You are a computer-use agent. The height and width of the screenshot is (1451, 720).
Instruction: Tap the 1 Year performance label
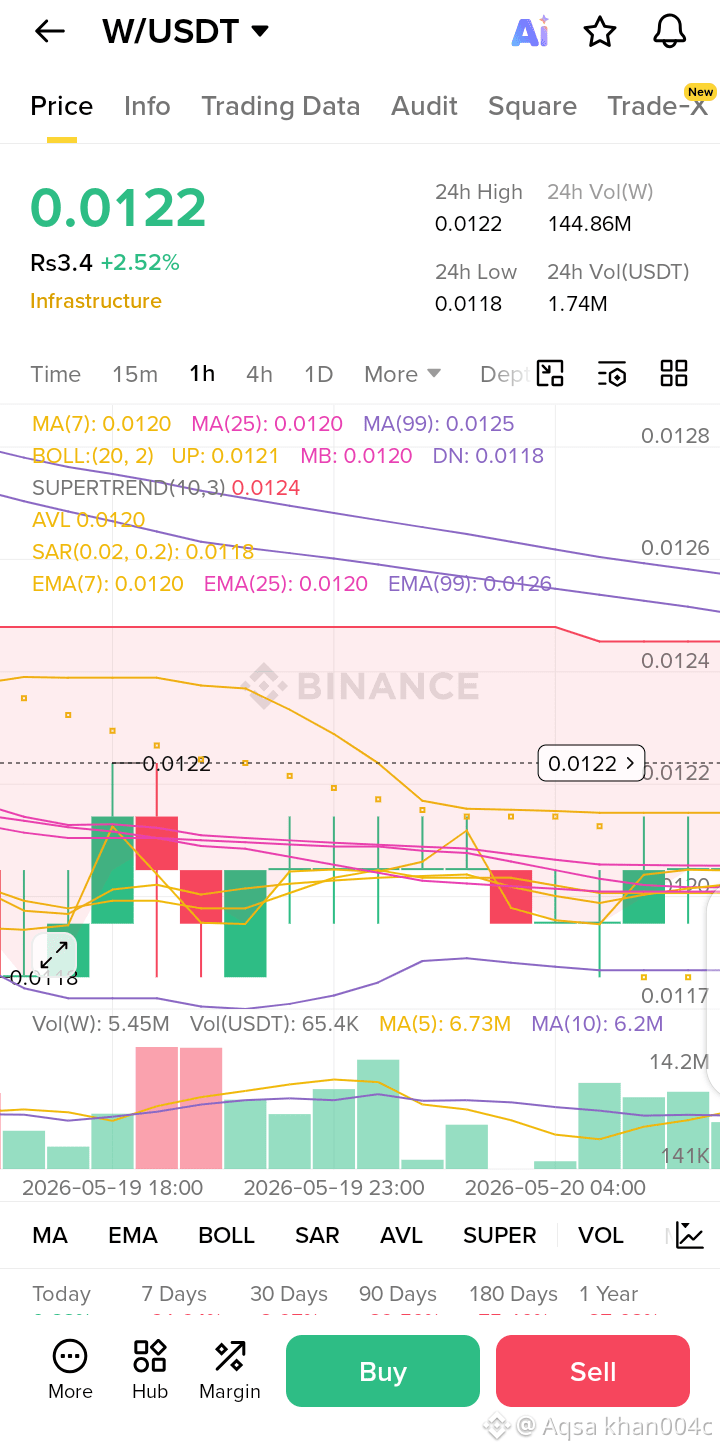pos(609,1294)
